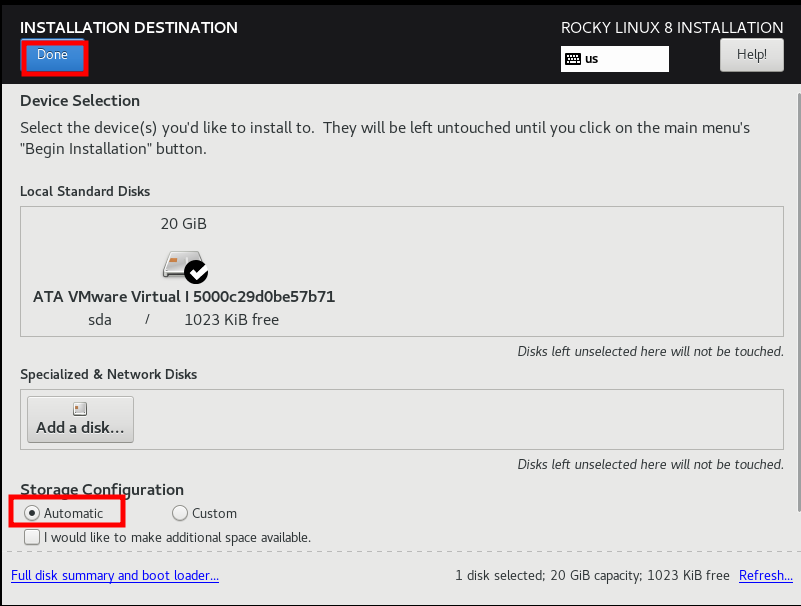Click the Device Selection heading
The width and height of the screenshot is (801, 606).
pos(80,101)
